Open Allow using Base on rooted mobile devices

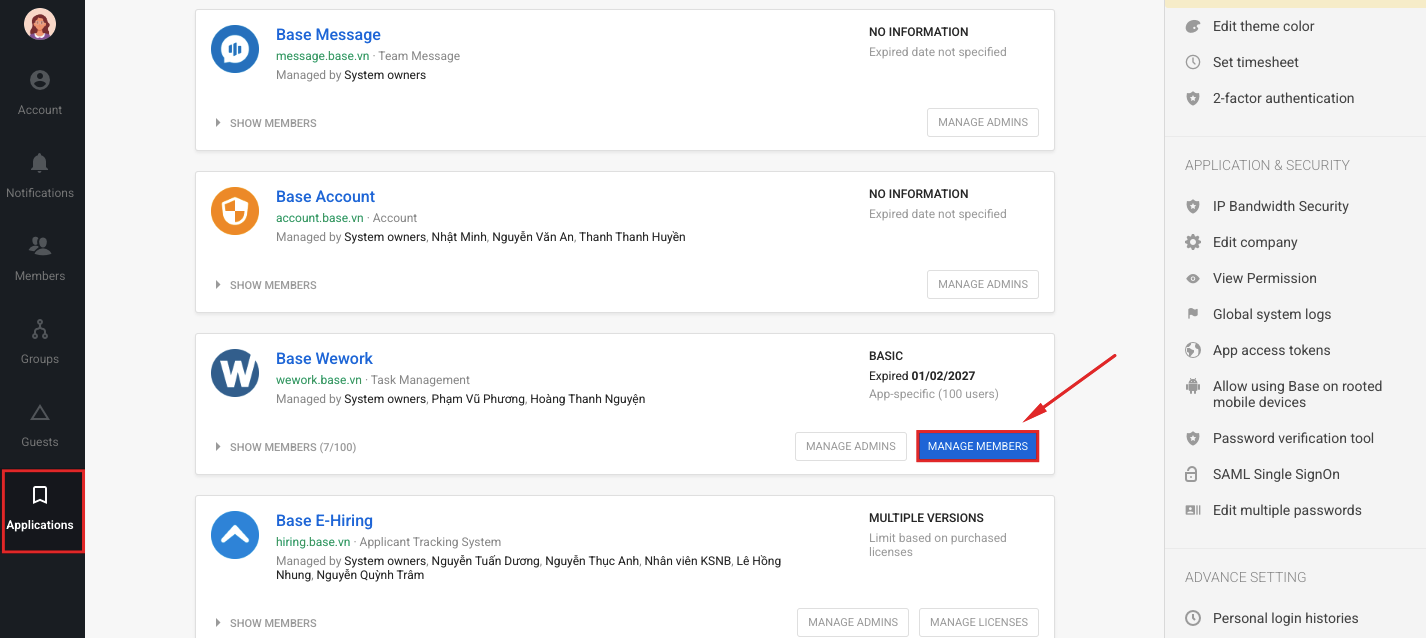(x=1298, y=394)
